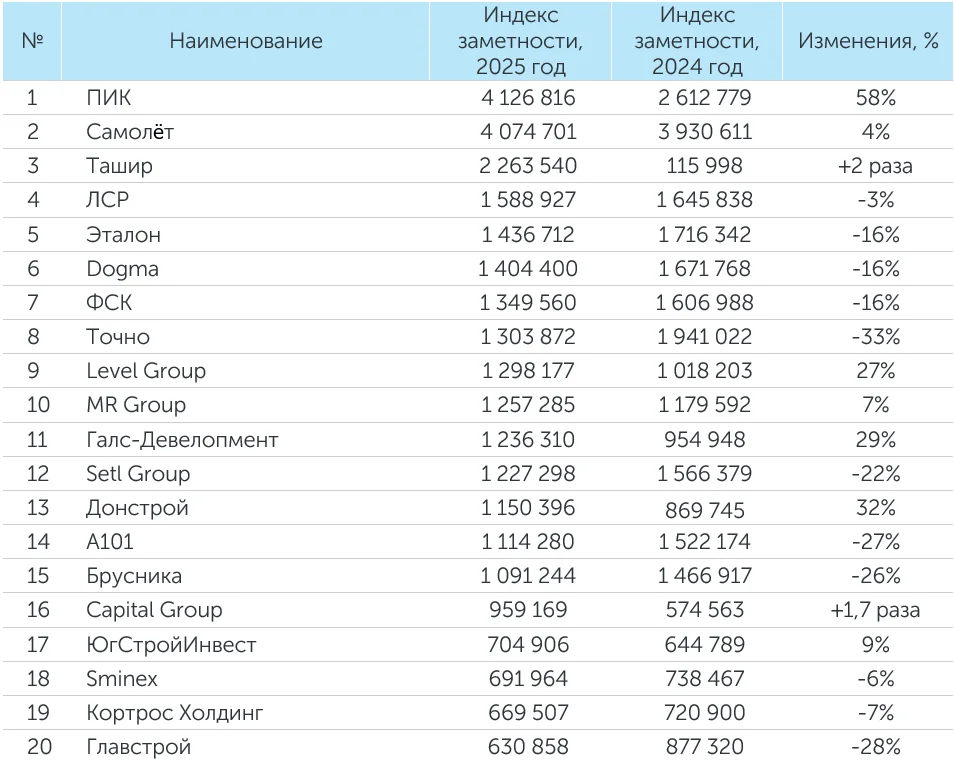This screenshot has width=954, height=769.
Task: Select the Точно 2024 value 1 941 022
Action: (x=704, y=337)
